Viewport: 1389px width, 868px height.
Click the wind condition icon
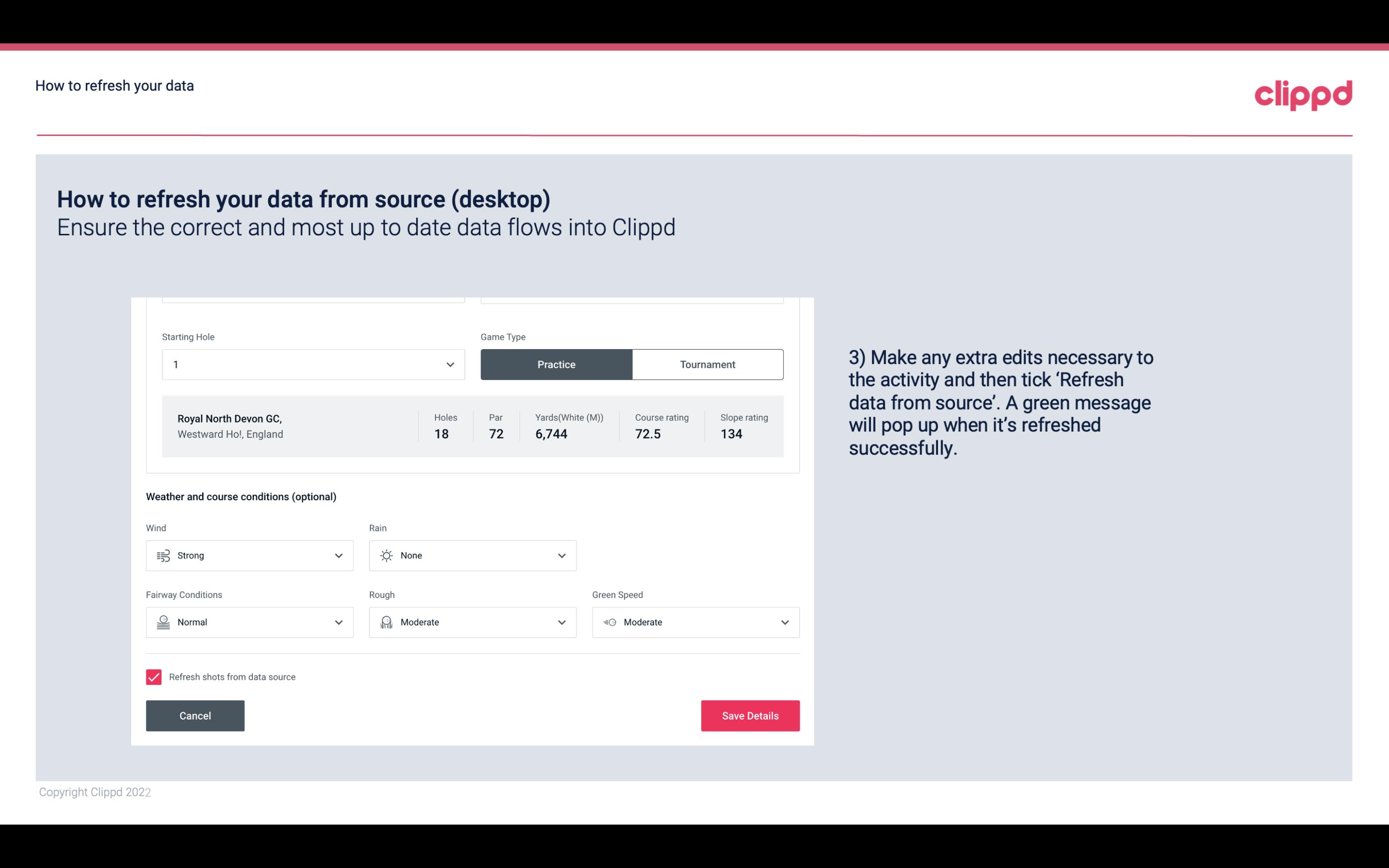tap(163, 555)
